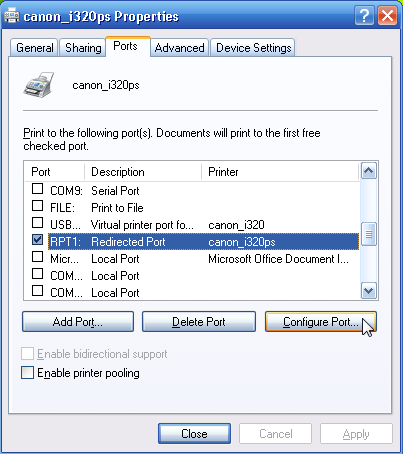The image size is (403, 454).
Task: Click the canon_i320ps name next to printer icon
Action: [x=106, y=85]
